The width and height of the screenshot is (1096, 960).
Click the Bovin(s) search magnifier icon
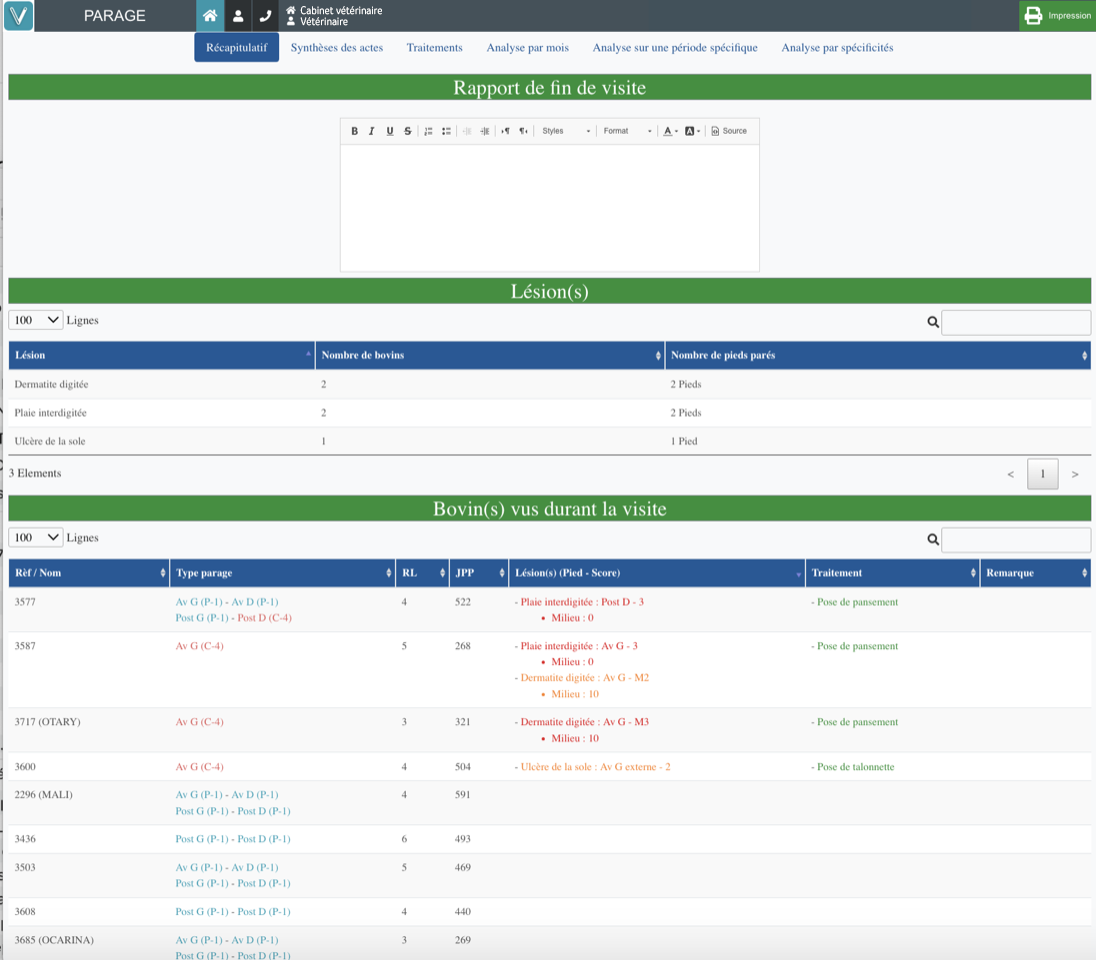[x=932, y=540]
